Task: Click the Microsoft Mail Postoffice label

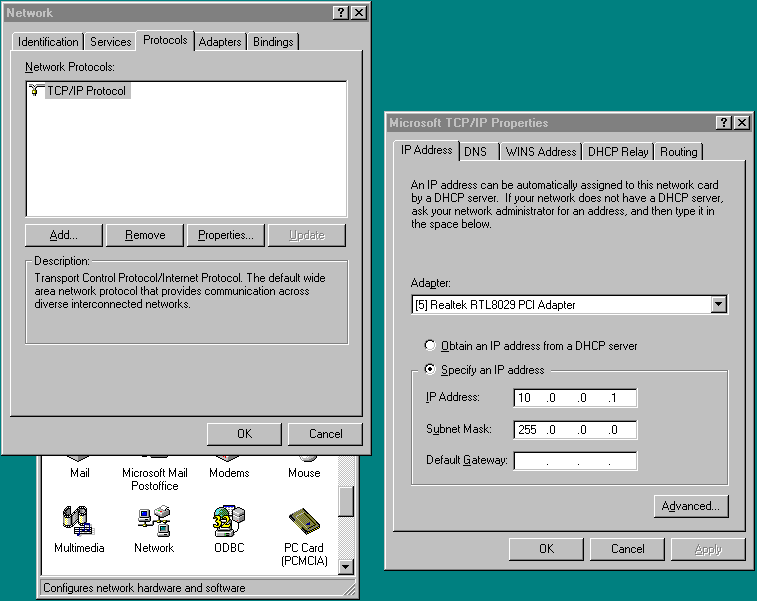Action: pyautogui.click(x=154, y=479)
